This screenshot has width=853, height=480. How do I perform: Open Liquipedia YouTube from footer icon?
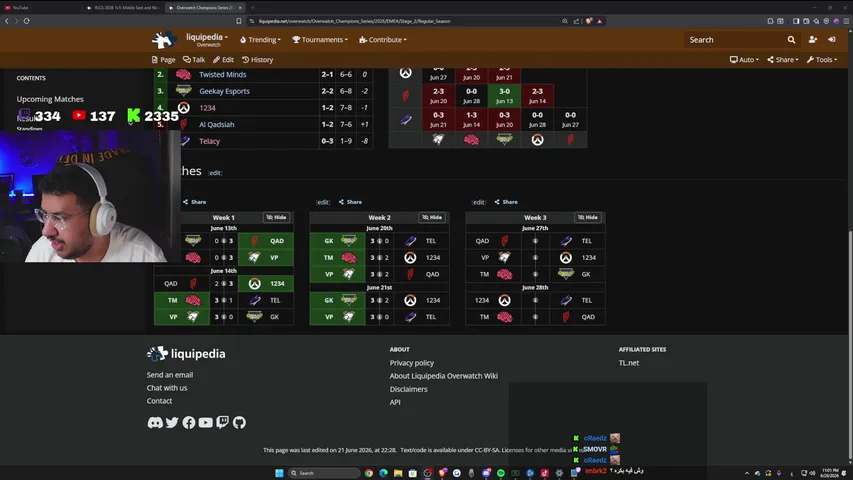click(206, 422)
